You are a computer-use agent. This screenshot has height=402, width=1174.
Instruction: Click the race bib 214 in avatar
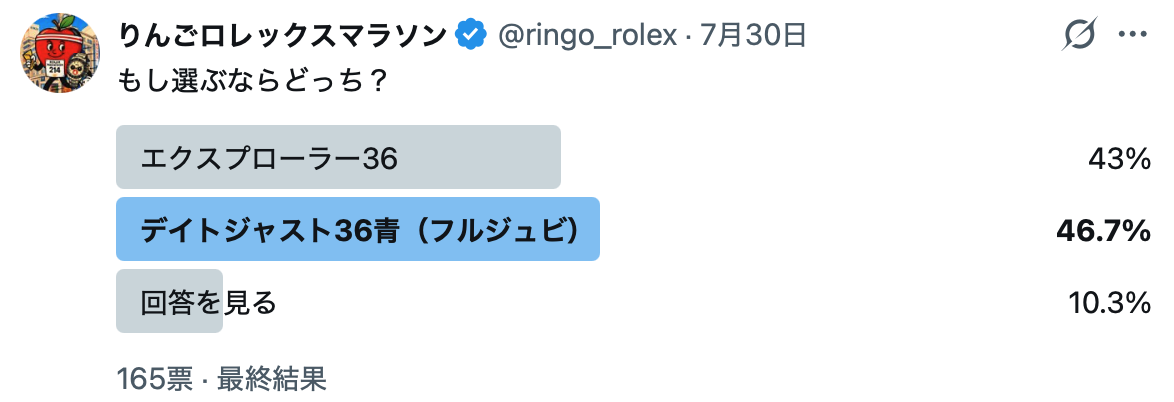click(x=54, y=67)
